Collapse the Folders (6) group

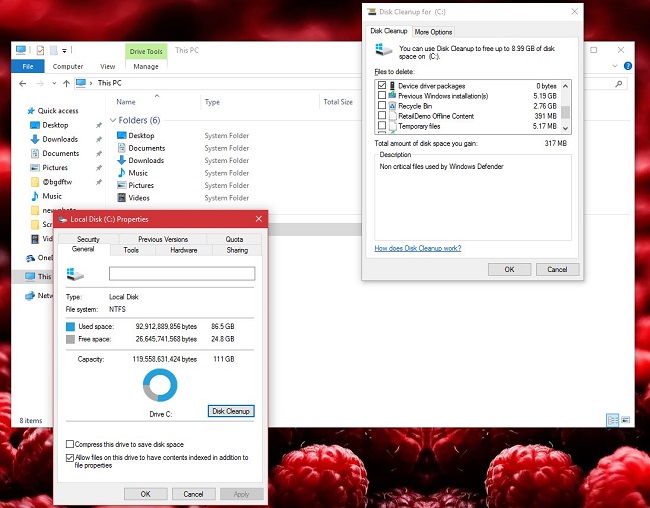[x=113, y=120]
